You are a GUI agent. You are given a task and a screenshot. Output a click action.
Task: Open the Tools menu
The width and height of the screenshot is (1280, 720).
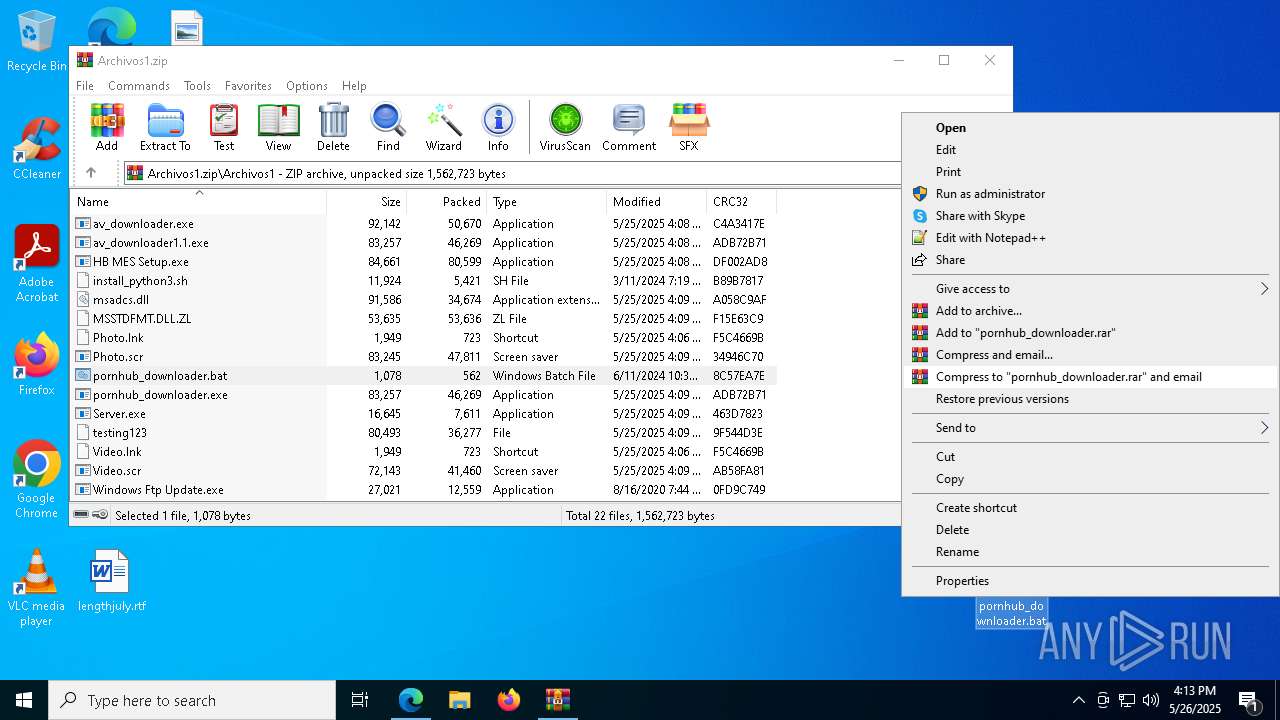tap(197, 86)
